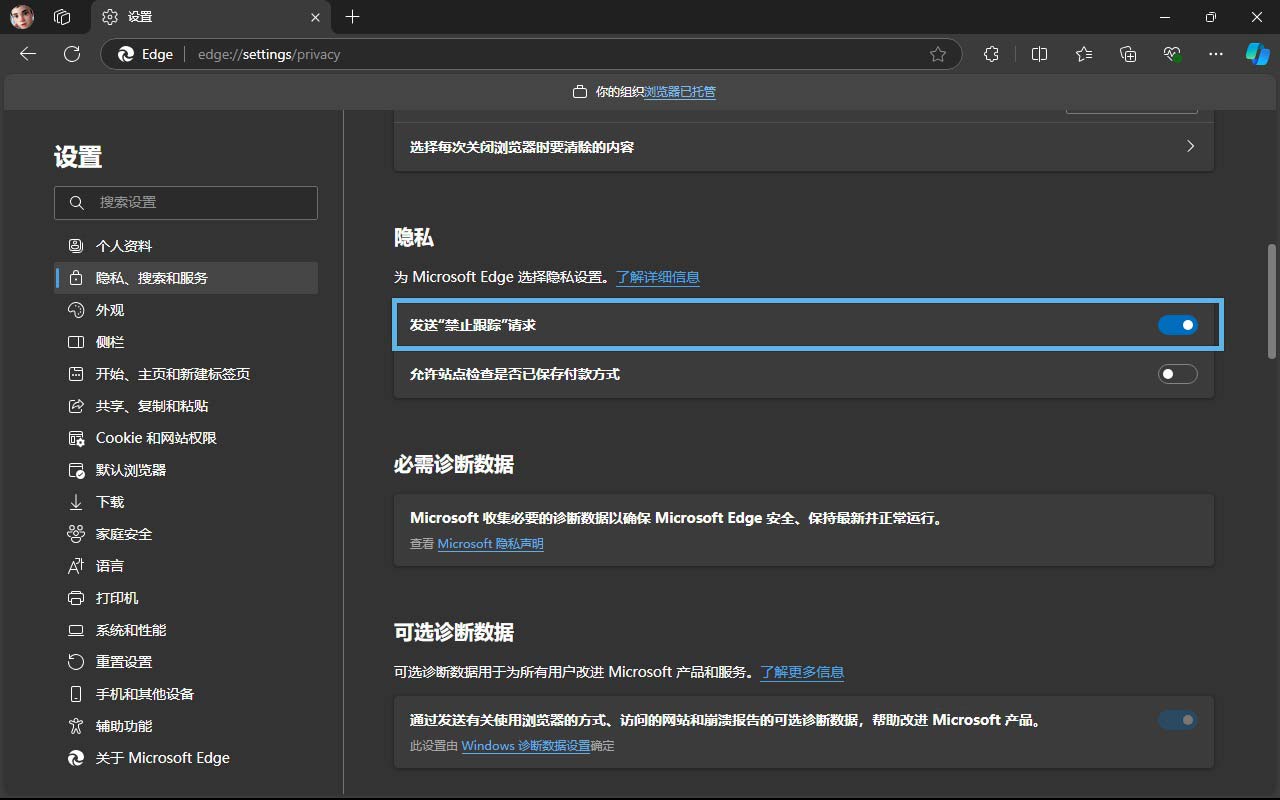Click the Optional diagnostic data (可选诊断数据) heading
Screen dimensions: 1280x800
coord(454,633)
